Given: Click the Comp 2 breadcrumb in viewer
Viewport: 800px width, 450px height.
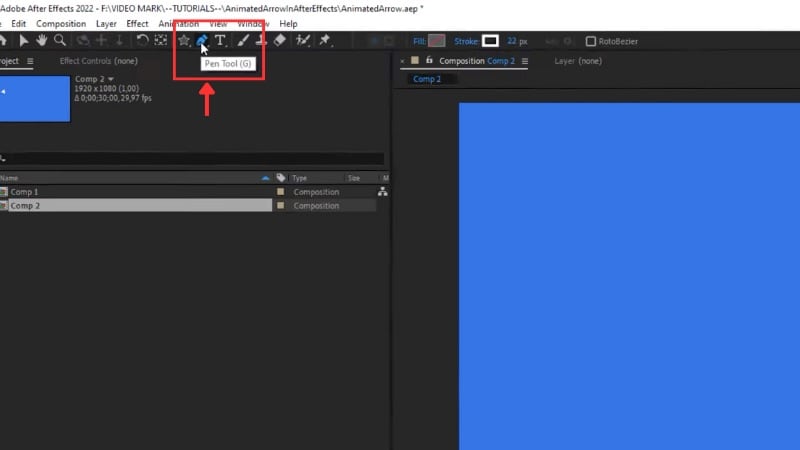Looking at the screenshot, I should click(x=427, y=79).
